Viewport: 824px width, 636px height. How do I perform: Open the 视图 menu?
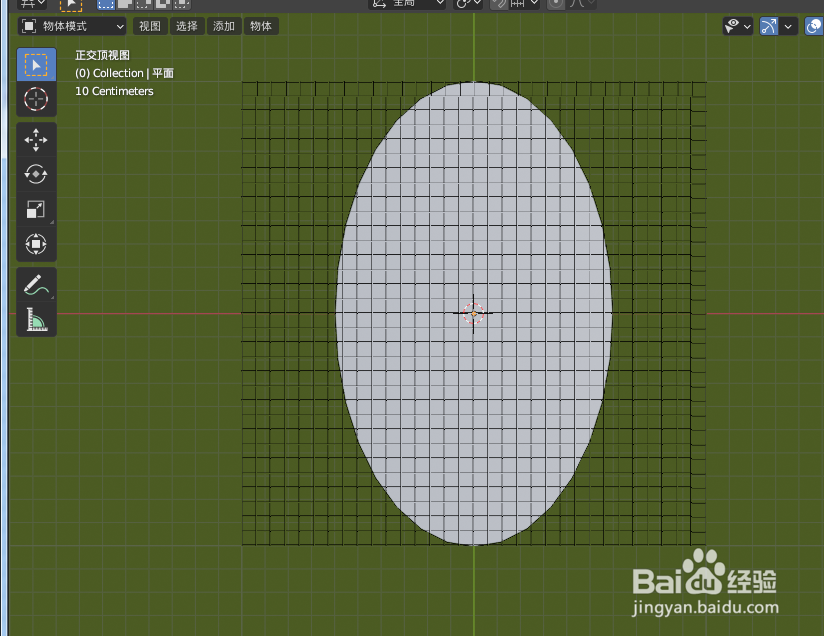[149, 26]
